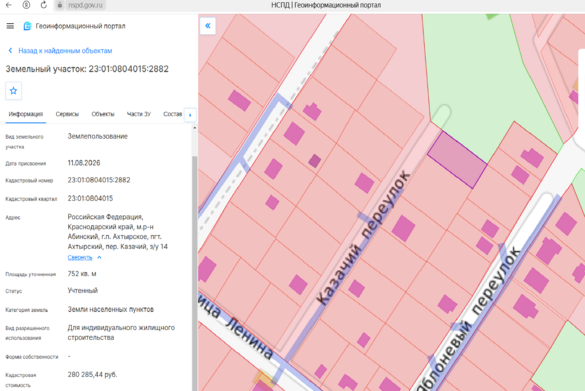Click the area value 752 кв. м
Image resolution: width=585 pixels, height=391 pixels.
[x=82, y=274]
